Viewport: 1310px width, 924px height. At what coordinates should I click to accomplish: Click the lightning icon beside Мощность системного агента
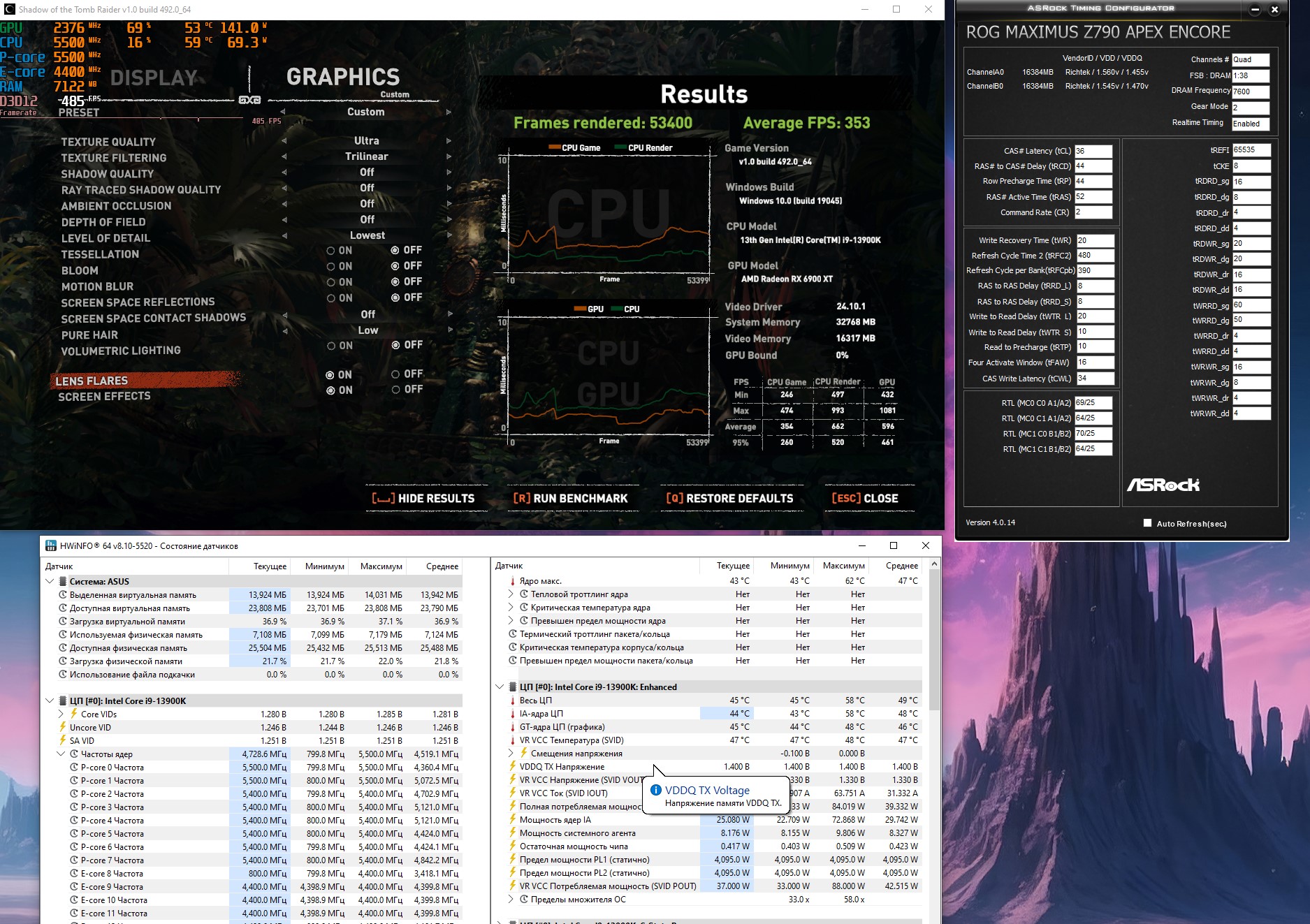pos(512,833)
